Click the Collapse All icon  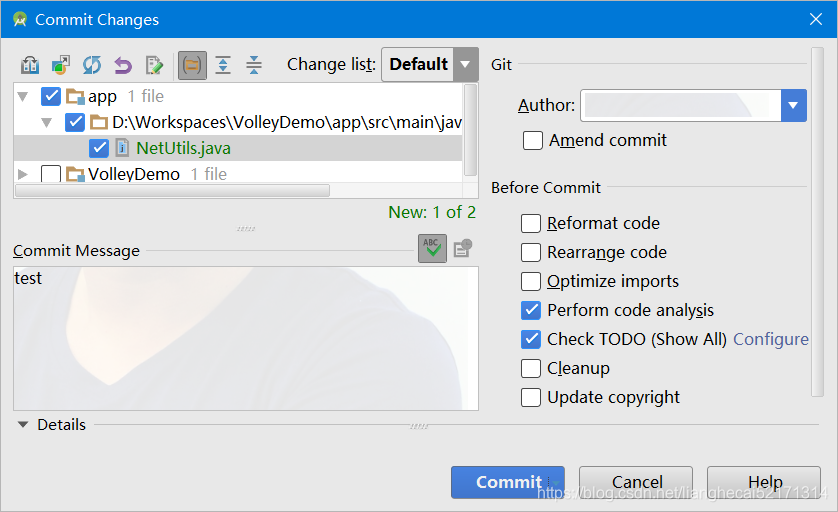(254, 65)
